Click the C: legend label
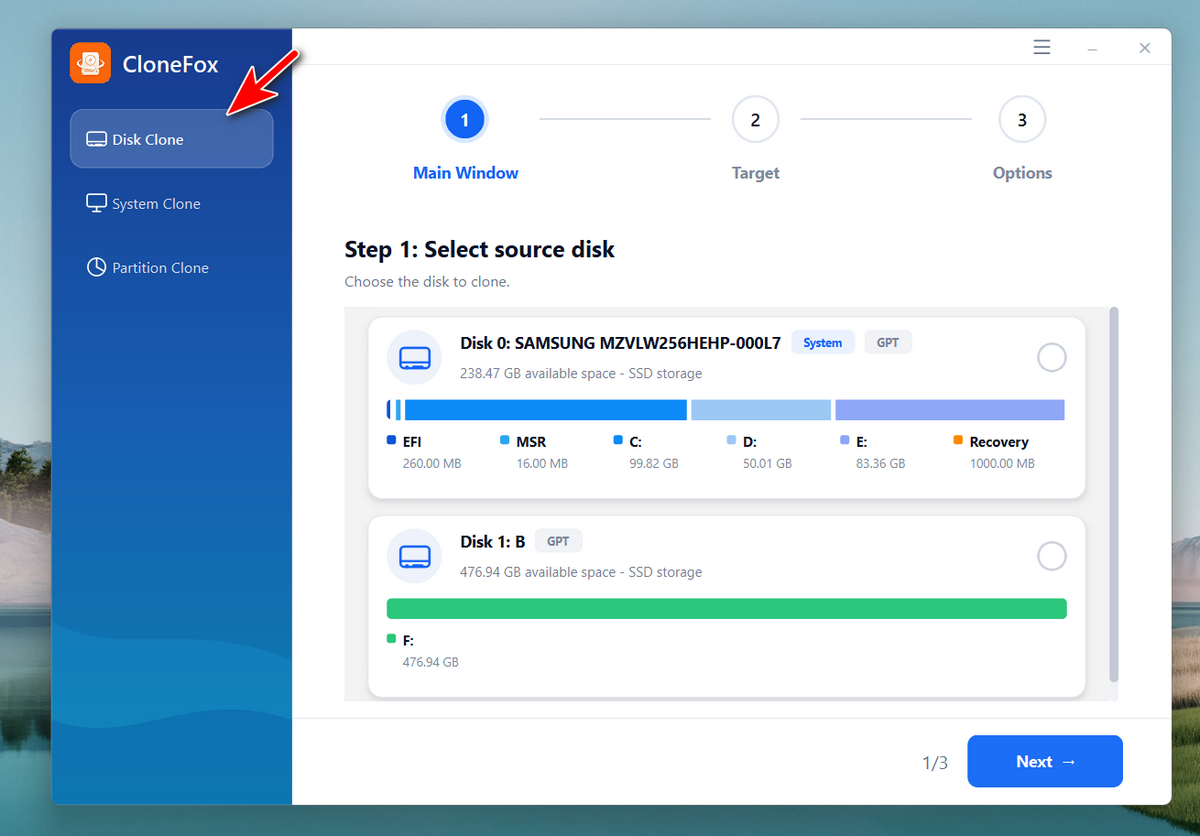The width and height of the screenshot is (1200, 836). 636,442
